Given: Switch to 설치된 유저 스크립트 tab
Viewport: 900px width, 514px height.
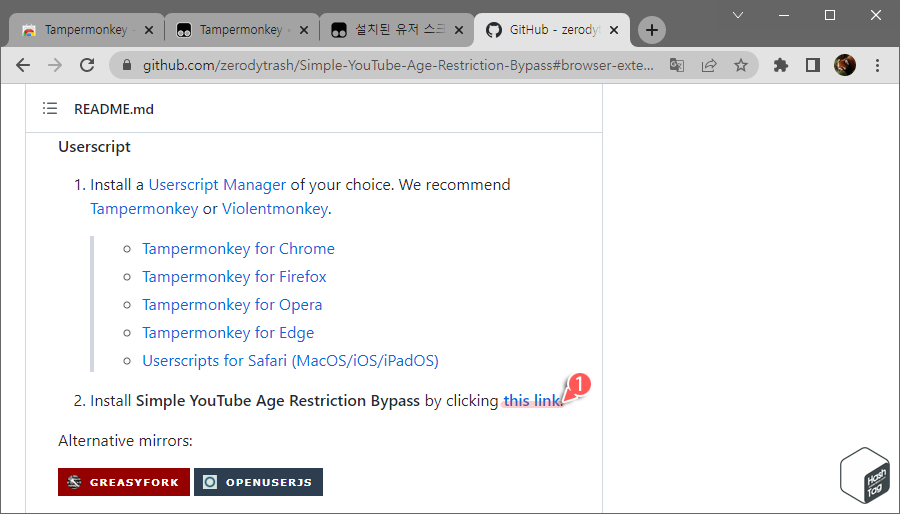Looking at the screenshot, I should (x=397, y=30).
